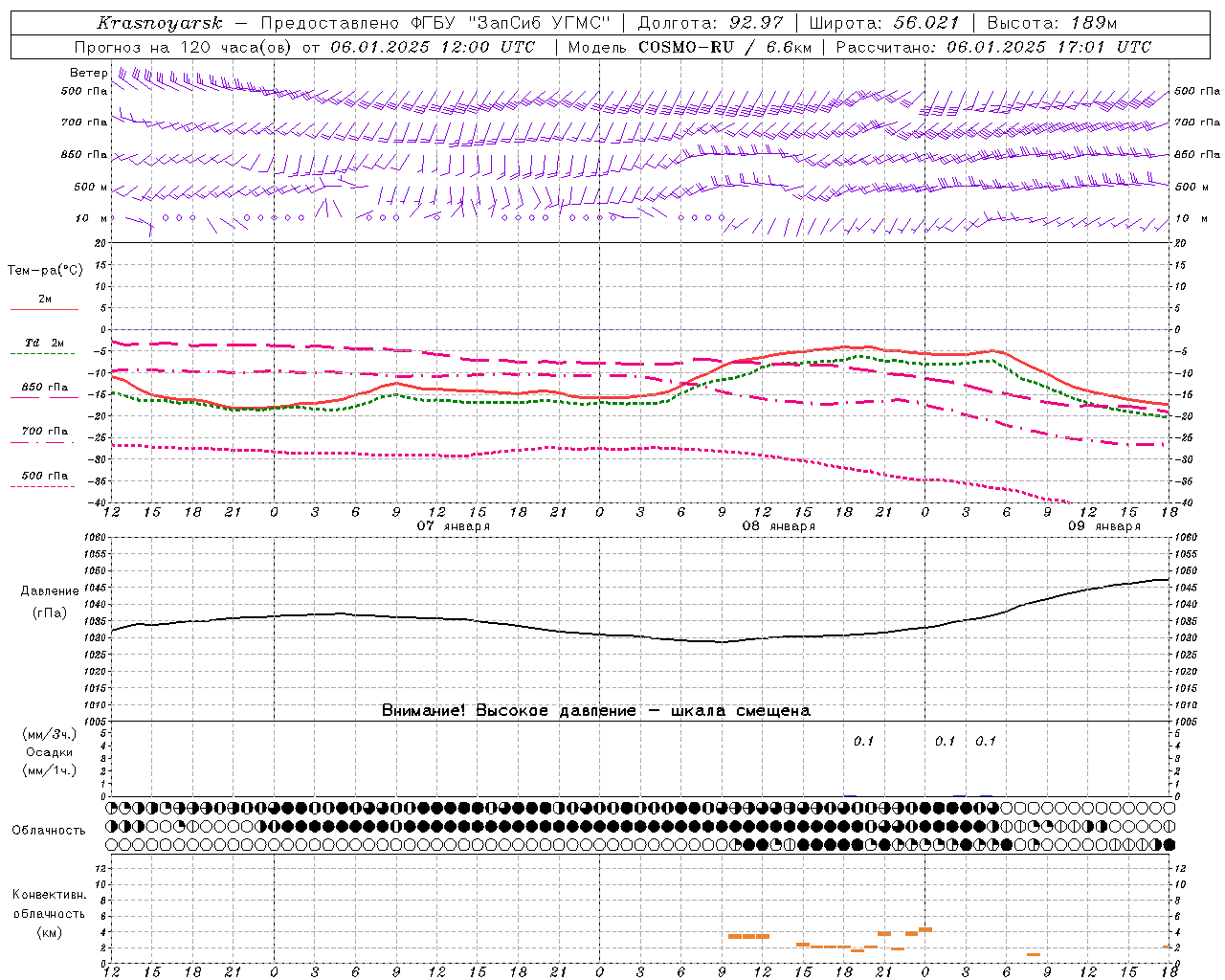Click the longest orange convective cloud bar
The height and width of the screenshot is (980, 1225).
coord(748,936)
